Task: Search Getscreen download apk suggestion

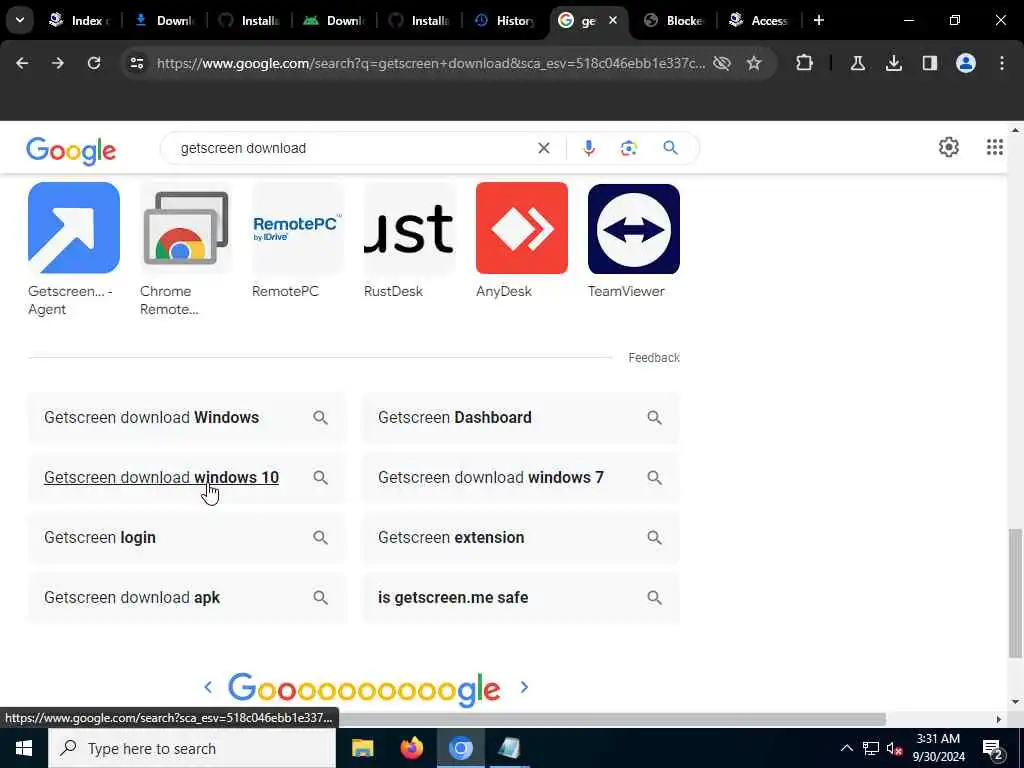Action: (186, 598)
